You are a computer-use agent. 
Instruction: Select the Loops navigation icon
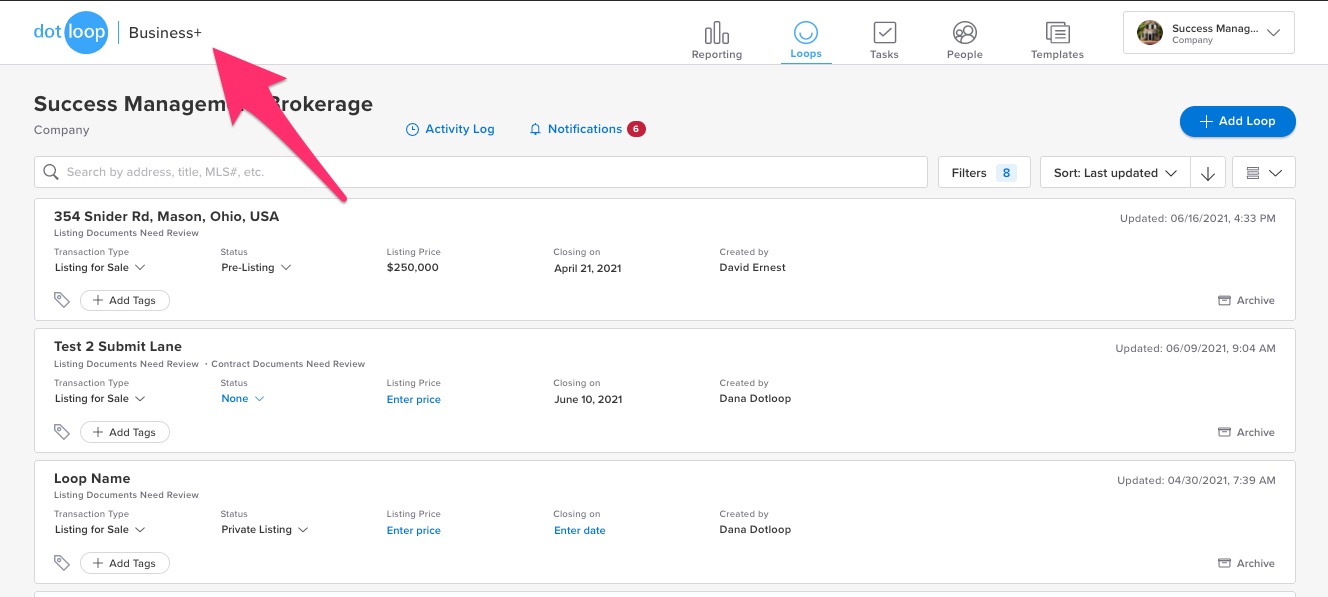click(806, 38)
